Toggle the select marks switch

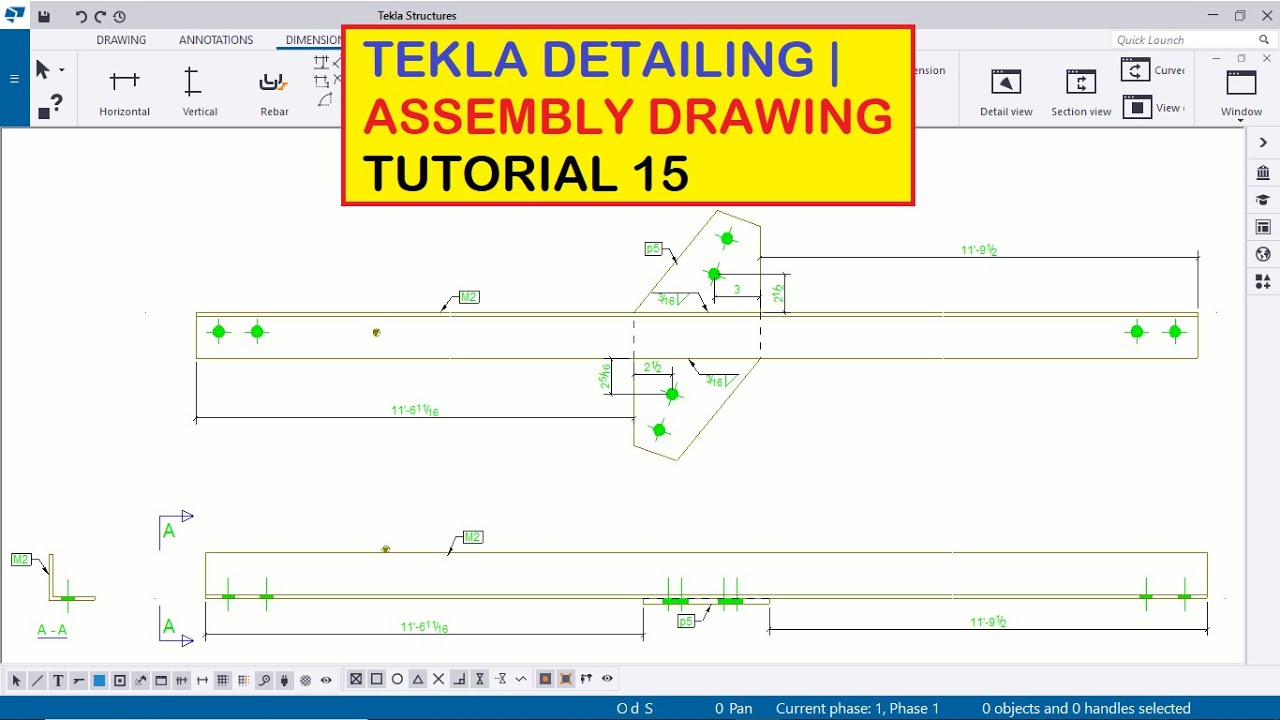(78, 680)
